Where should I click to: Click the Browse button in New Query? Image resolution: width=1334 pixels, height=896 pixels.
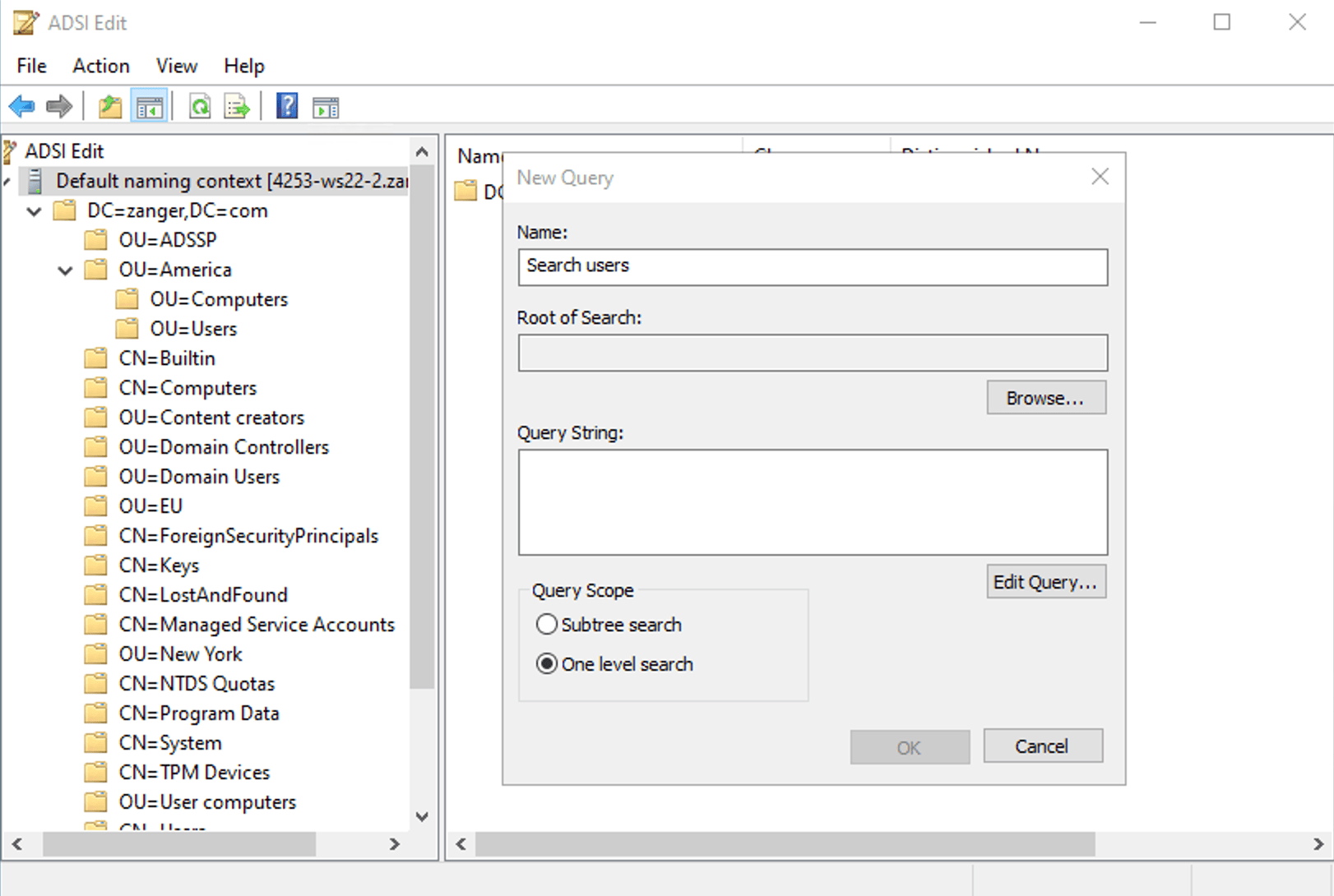pos(1045,397)
